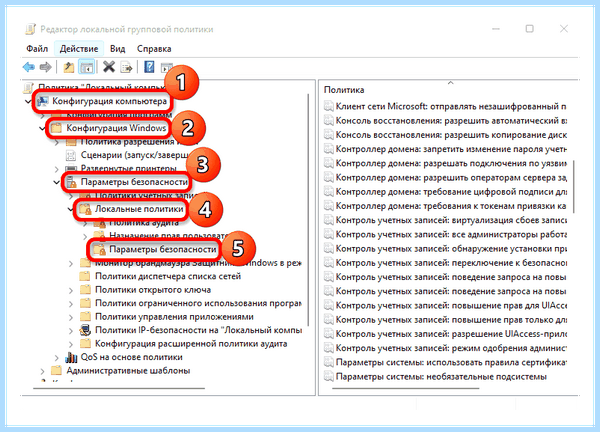The height and width of the screenshot is (432, 600).
Task: Select Контроль учетных записей: повышение прав для UIAccess
Action: tap(451, 305)
